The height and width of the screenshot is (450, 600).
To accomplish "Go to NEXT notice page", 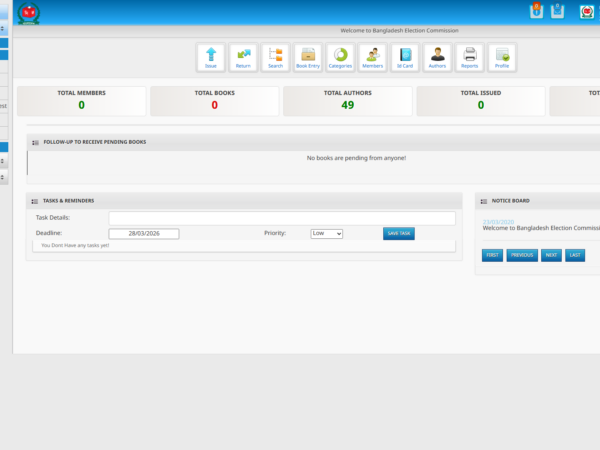I will [551, 255].
